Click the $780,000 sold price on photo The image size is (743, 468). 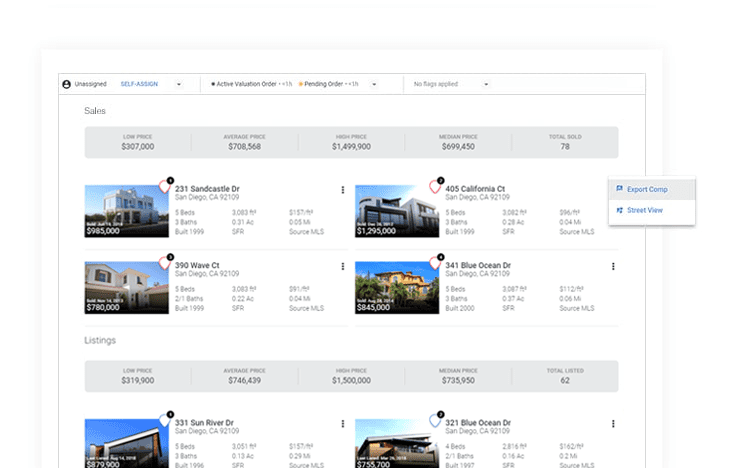click(x=103, y=308)
